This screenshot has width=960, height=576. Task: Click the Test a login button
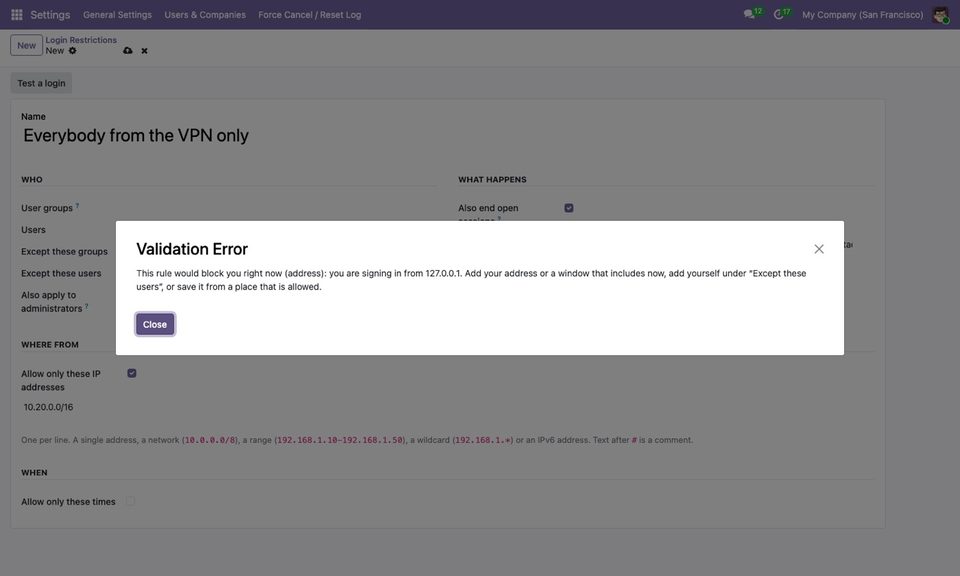(x=41, y=83)
